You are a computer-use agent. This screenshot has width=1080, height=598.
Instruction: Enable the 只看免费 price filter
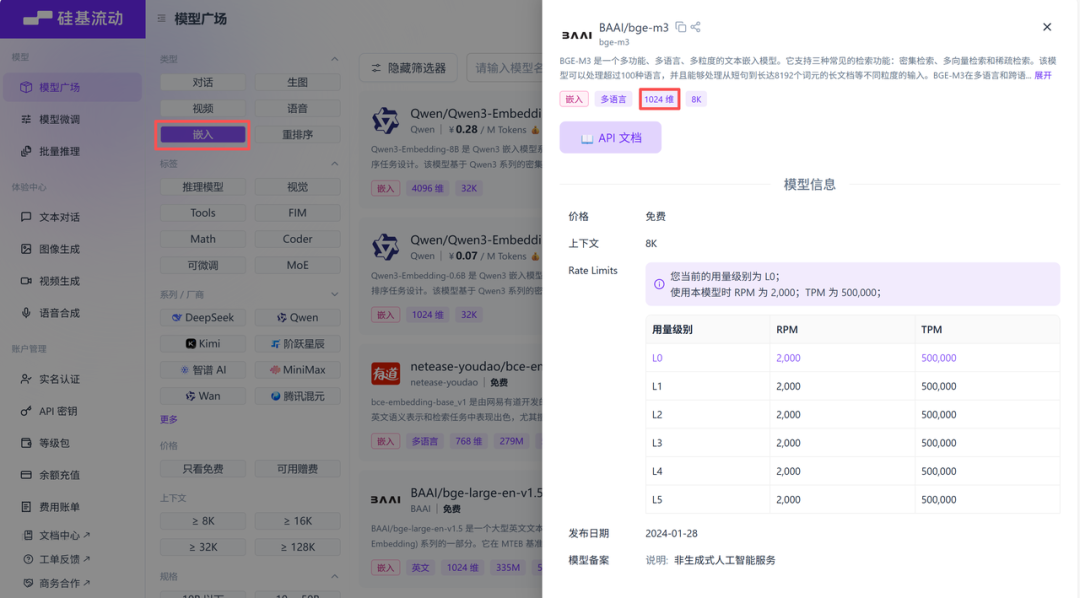(x=202, y=468)
